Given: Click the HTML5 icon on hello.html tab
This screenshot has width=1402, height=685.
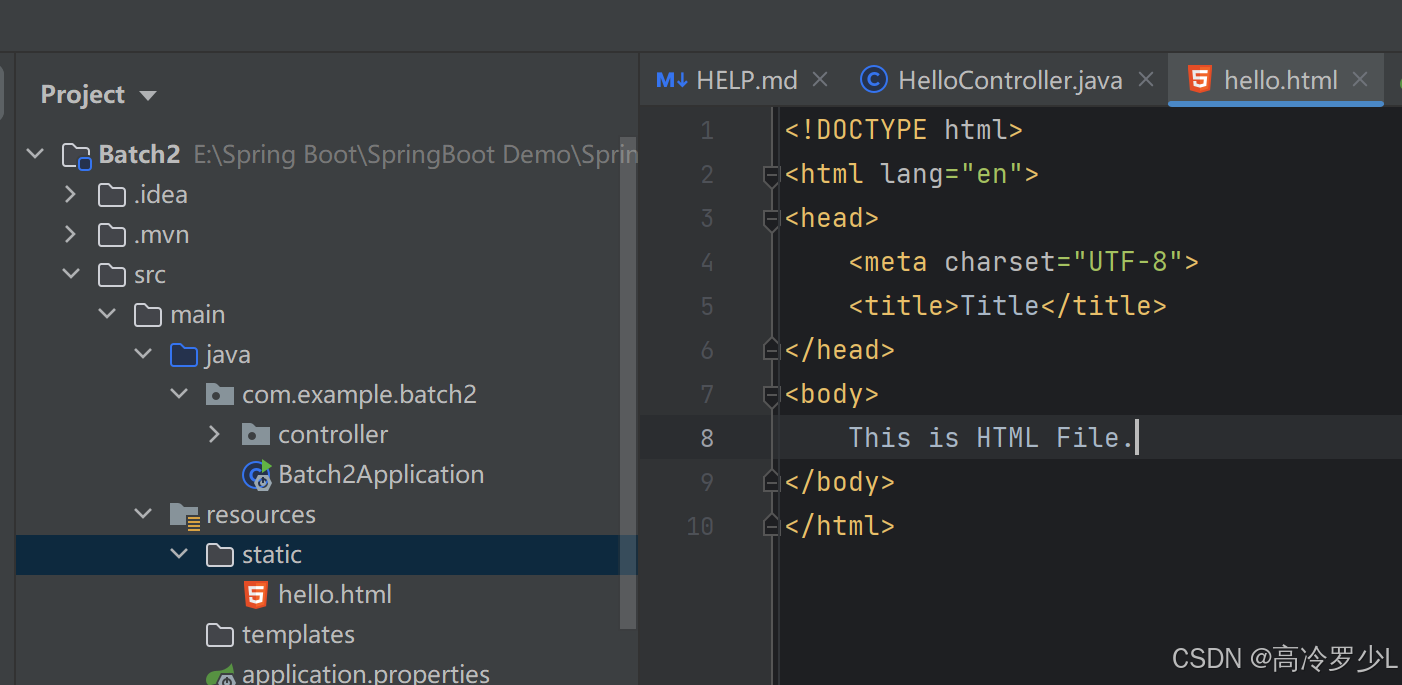Looking at the screenshot, I should pyautogui.click(x=1199, y=80).
